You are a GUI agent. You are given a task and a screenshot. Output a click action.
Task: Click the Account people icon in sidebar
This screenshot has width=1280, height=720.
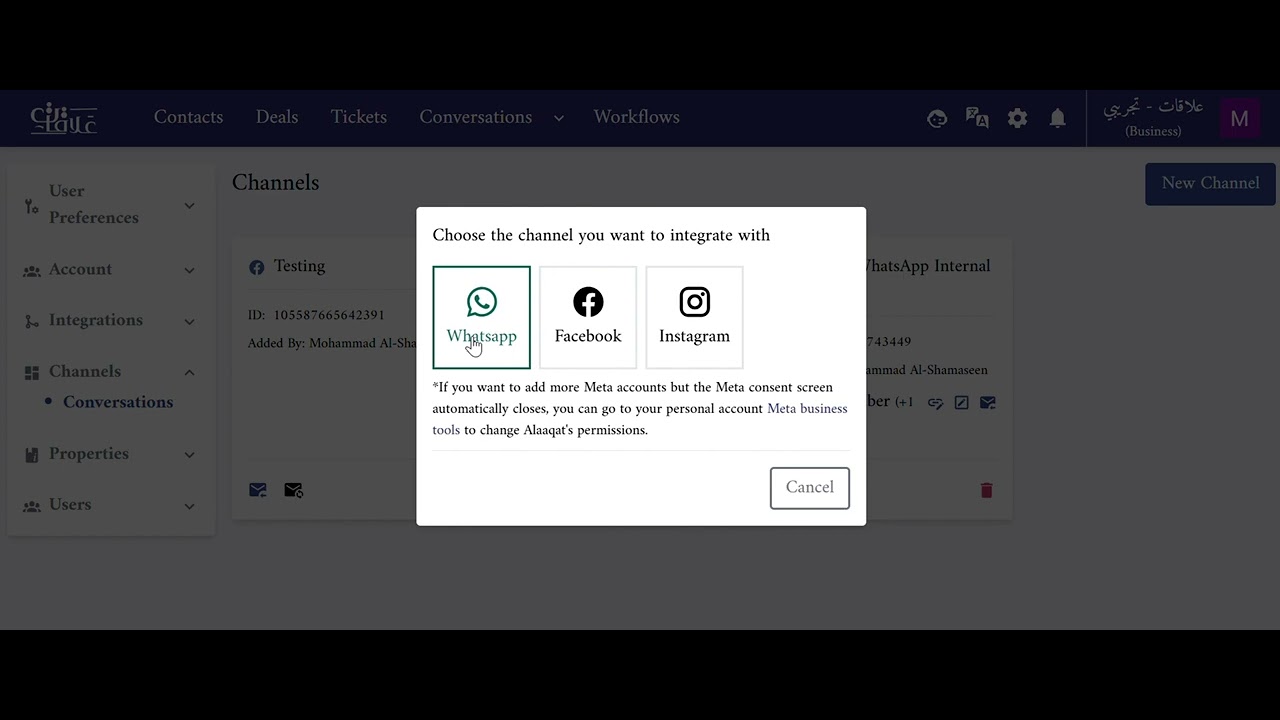point(32,271)
